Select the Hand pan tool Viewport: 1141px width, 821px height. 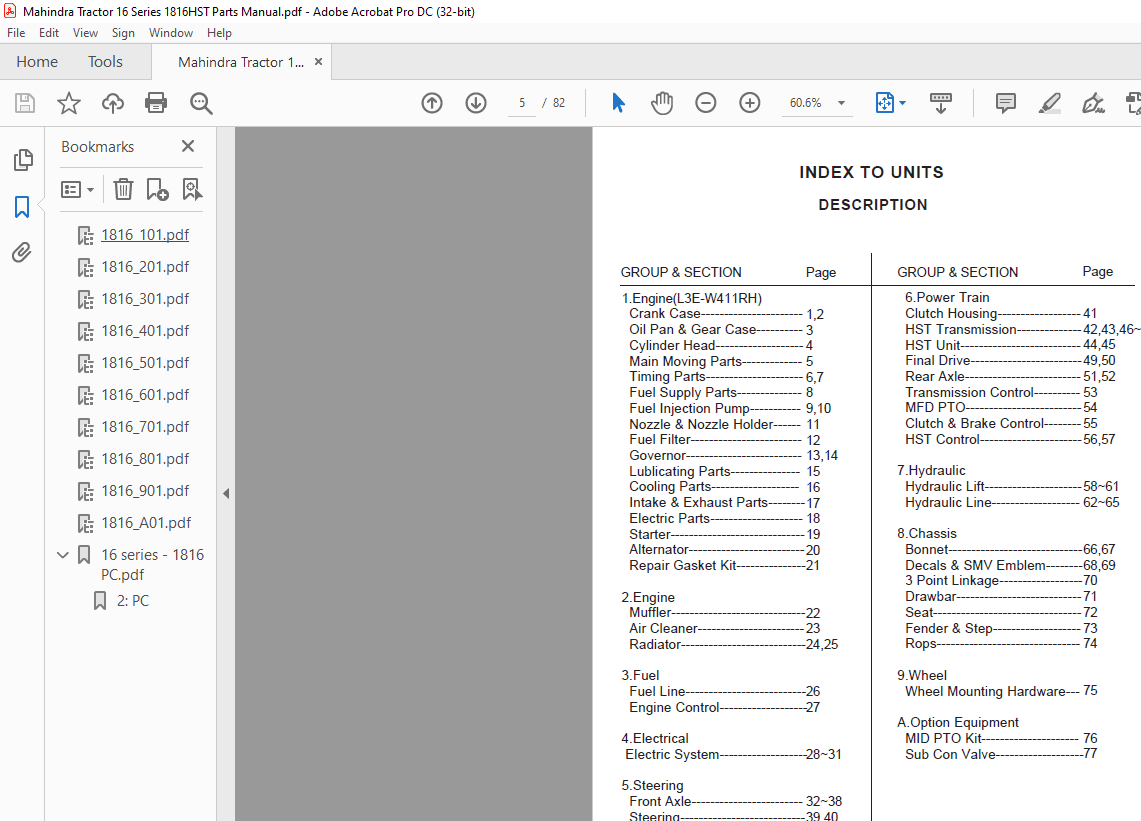pyautogui.click(x=662, y=103)
